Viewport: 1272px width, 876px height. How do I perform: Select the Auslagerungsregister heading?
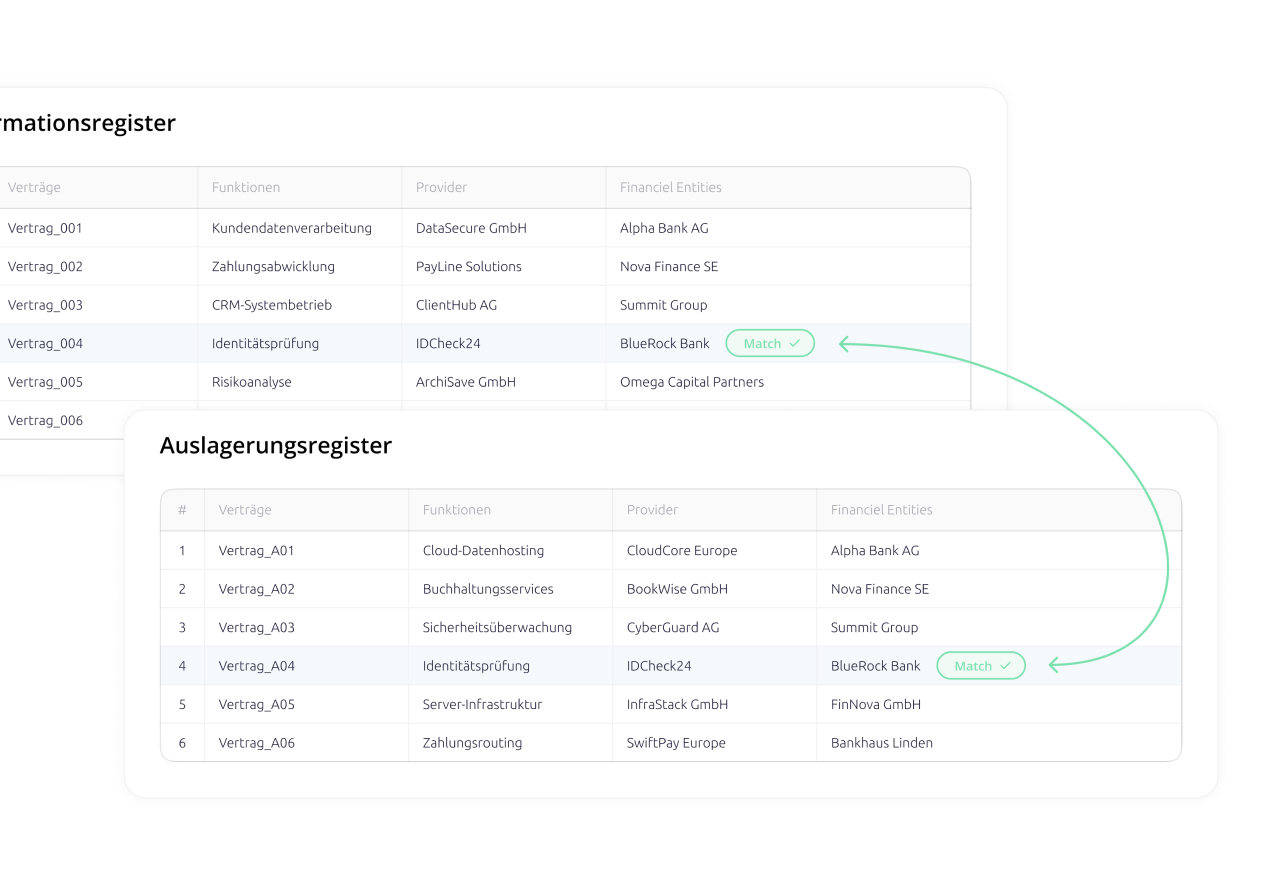tap(276, 446)
